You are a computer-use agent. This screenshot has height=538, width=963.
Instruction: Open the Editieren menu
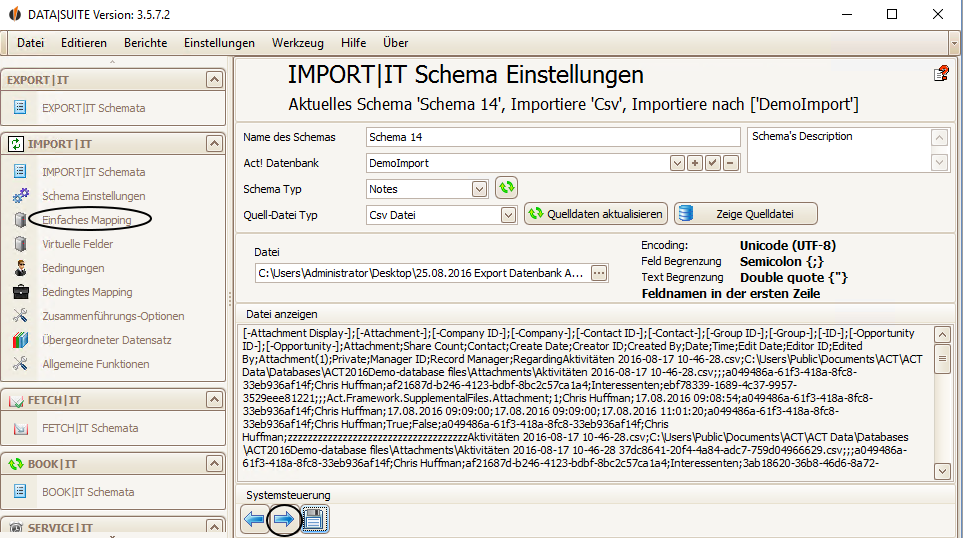84,43
